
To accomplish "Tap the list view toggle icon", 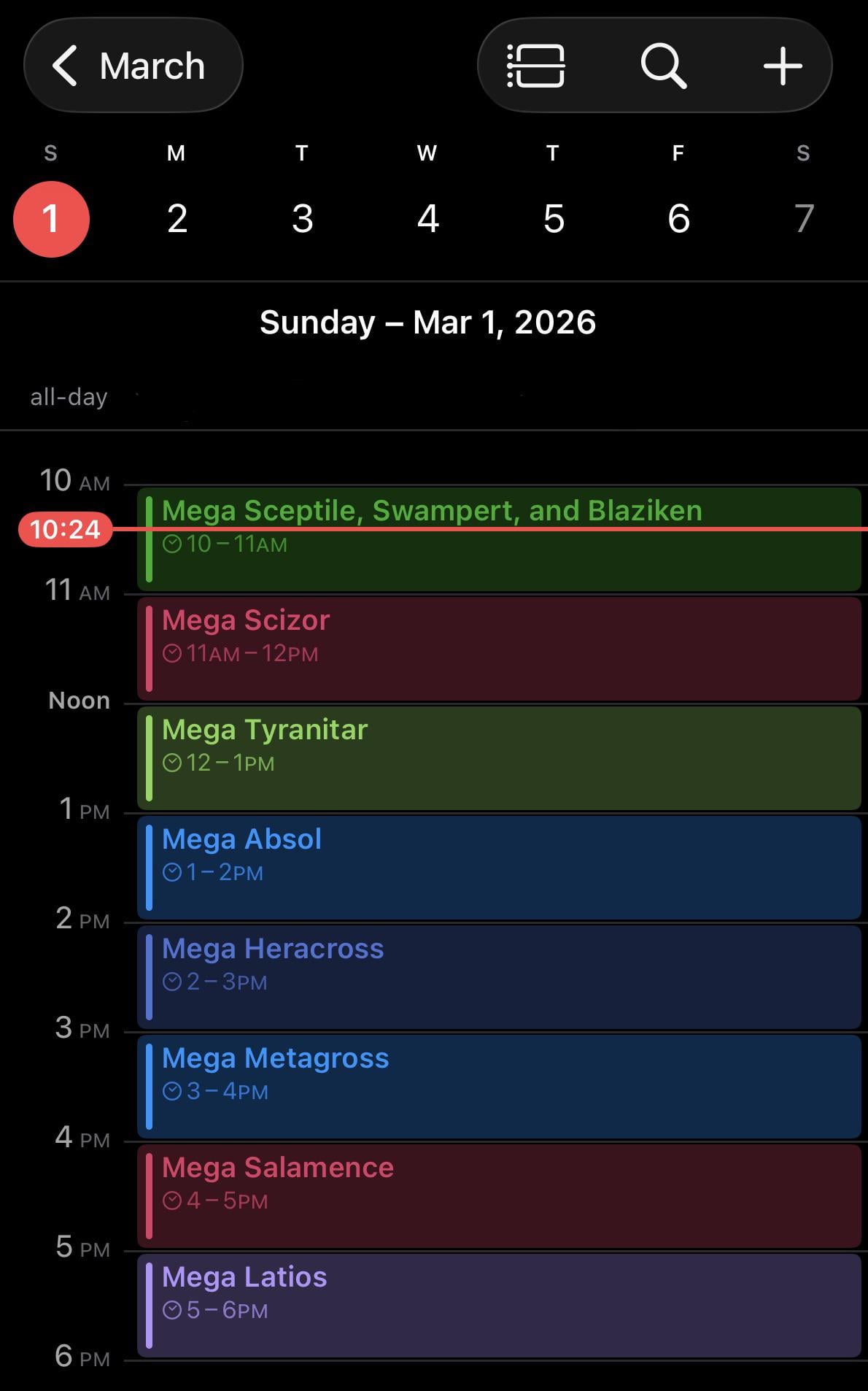I will coord(536,66).
